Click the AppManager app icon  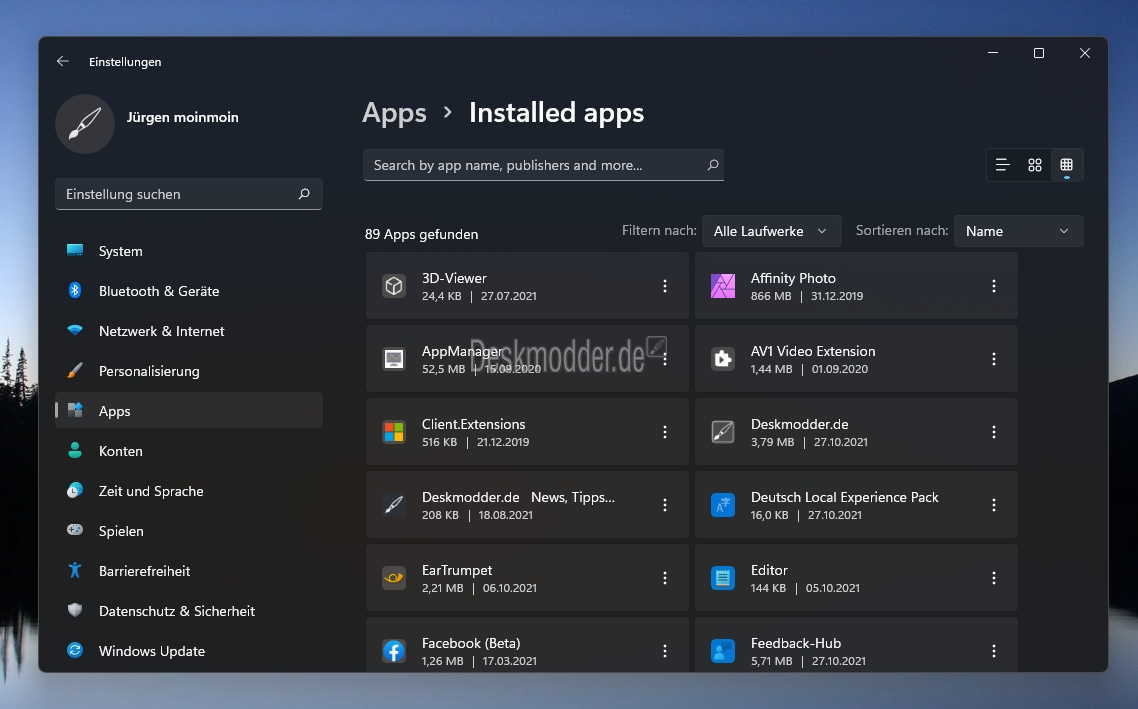pos(394,359)
